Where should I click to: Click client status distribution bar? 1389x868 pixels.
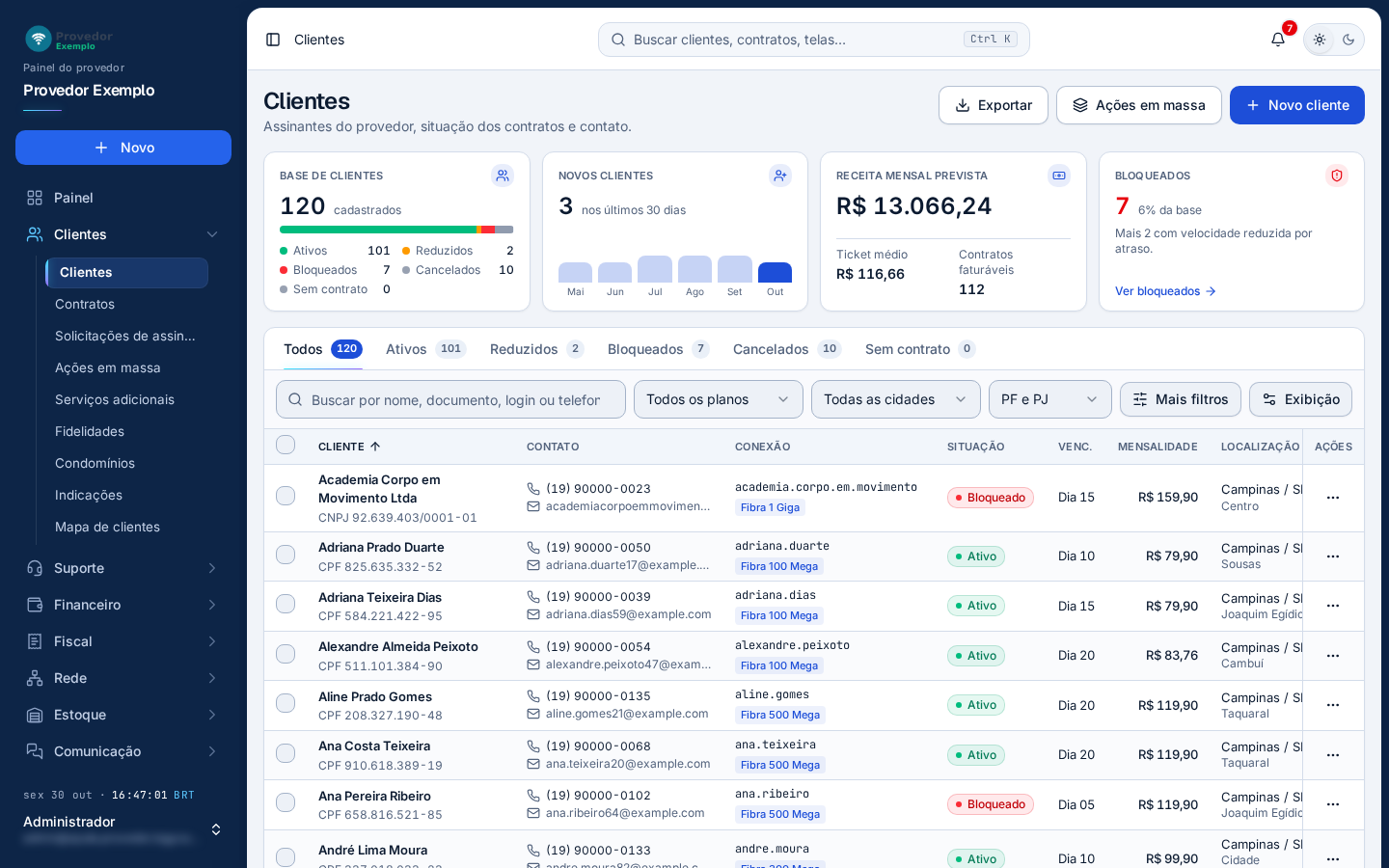pyautogui.click(x=396, y=230)
